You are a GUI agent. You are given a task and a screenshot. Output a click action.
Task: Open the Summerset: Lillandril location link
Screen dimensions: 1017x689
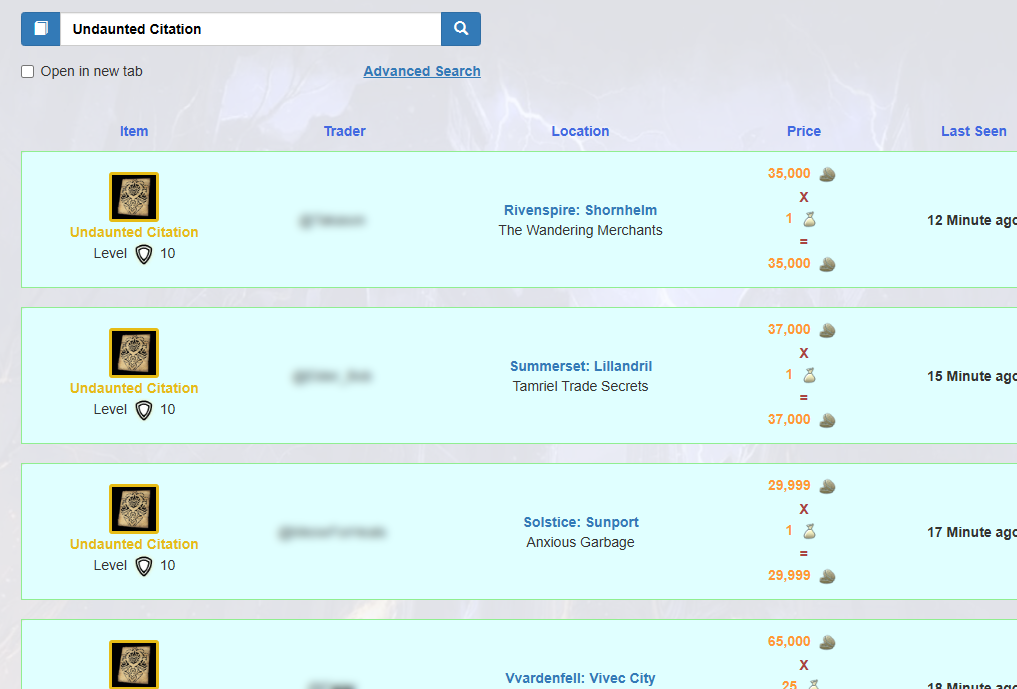580,366
